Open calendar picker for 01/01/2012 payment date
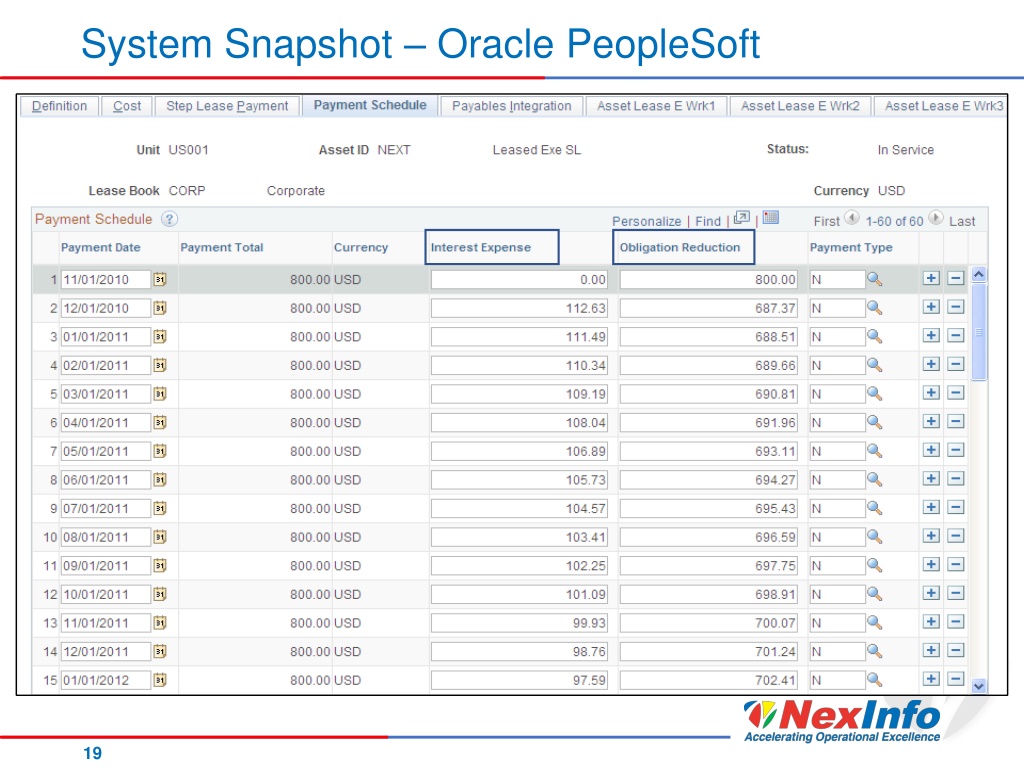 click(x=160, y=680)
